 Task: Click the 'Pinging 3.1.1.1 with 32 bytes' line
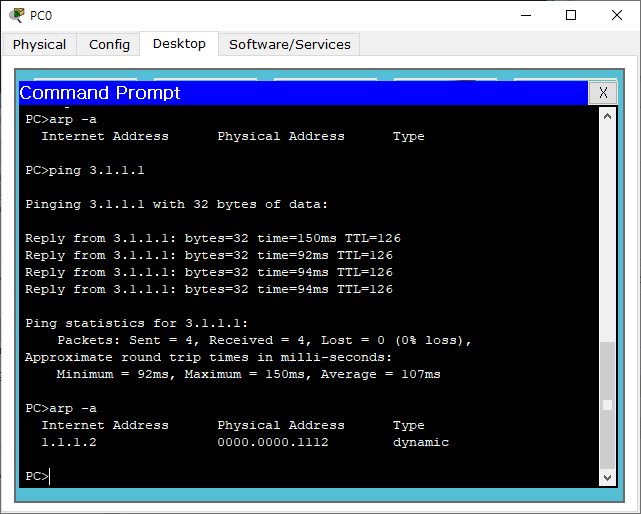(x=177, y=204)
